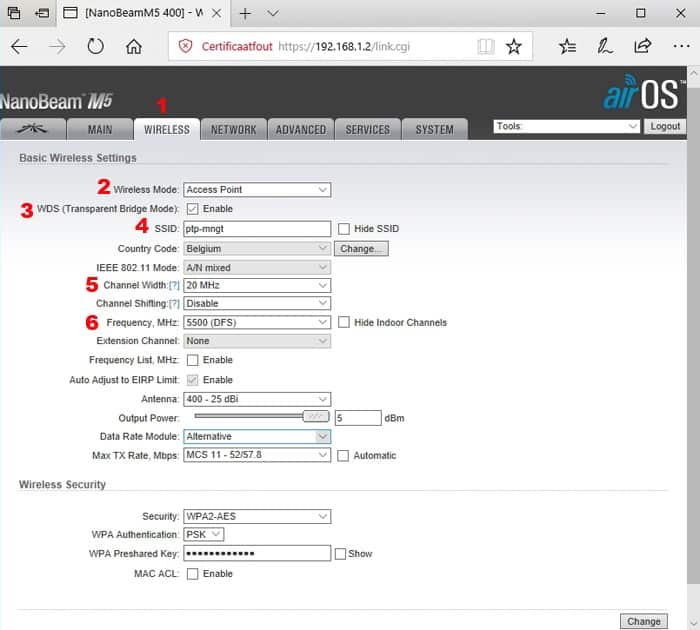700x630 pixels.
Task: Open the Ubiquiti logo tab
Action: click(33, 129)
